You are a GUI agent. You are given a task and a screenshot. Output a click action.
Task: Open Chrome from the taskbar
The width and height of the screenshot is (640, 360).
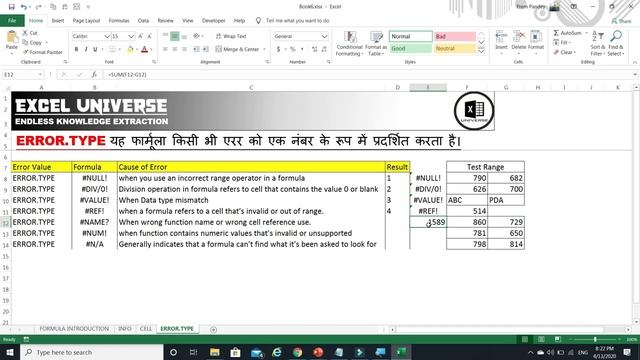pyautogui.click(x=297, y=352)
